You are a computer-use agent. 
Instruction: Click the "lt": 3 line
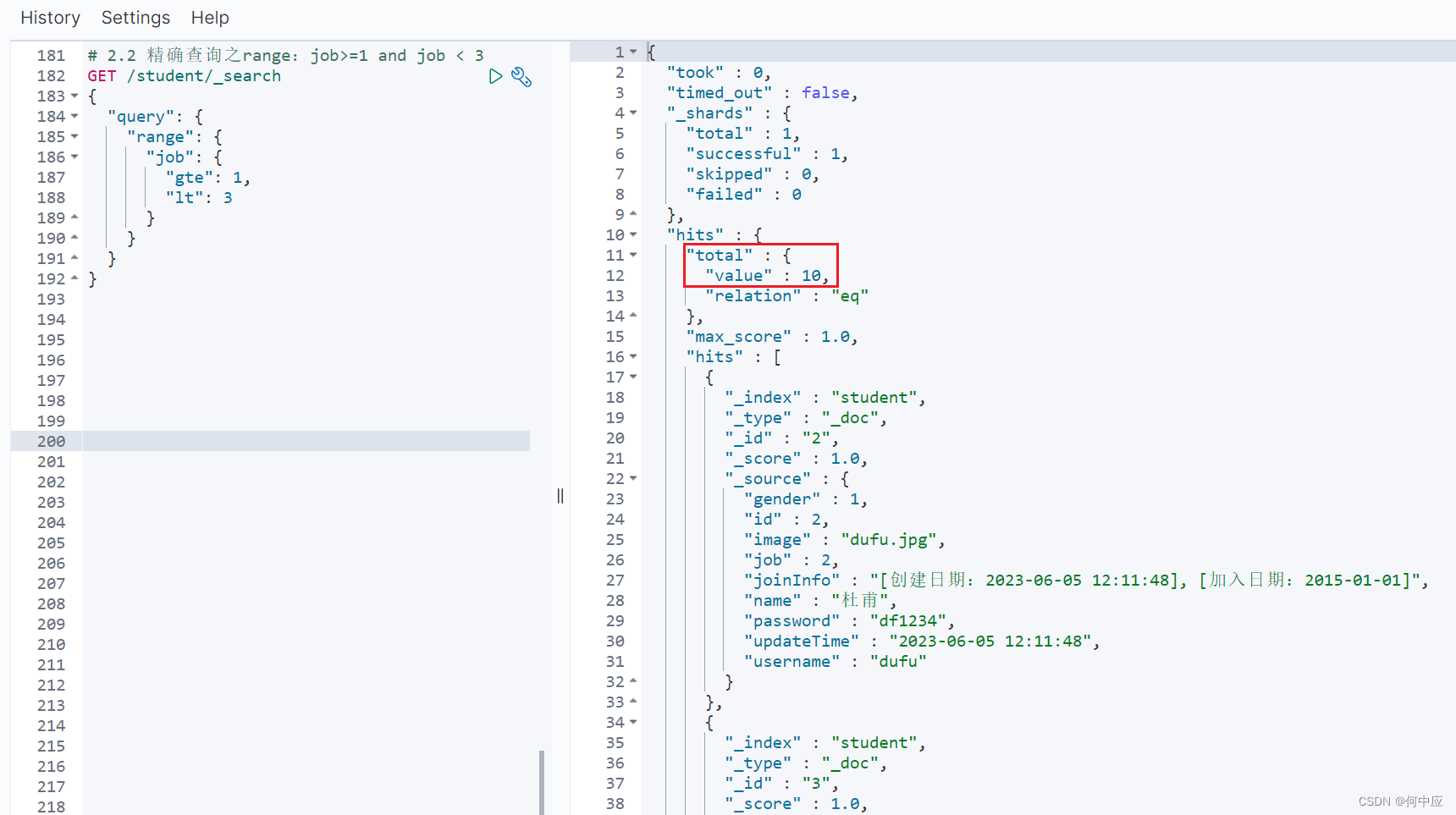click(x=199, y=197)
